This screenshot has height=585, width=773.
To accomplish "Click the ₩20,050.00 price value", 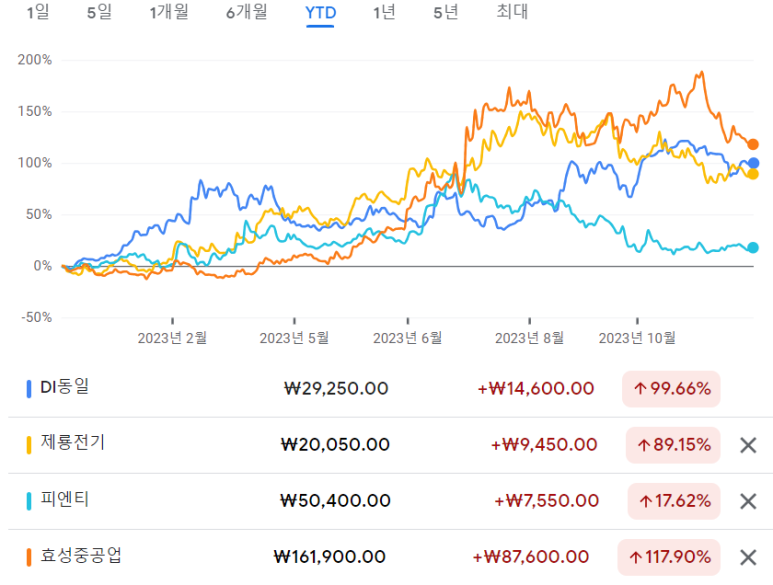I will (335, 445).
